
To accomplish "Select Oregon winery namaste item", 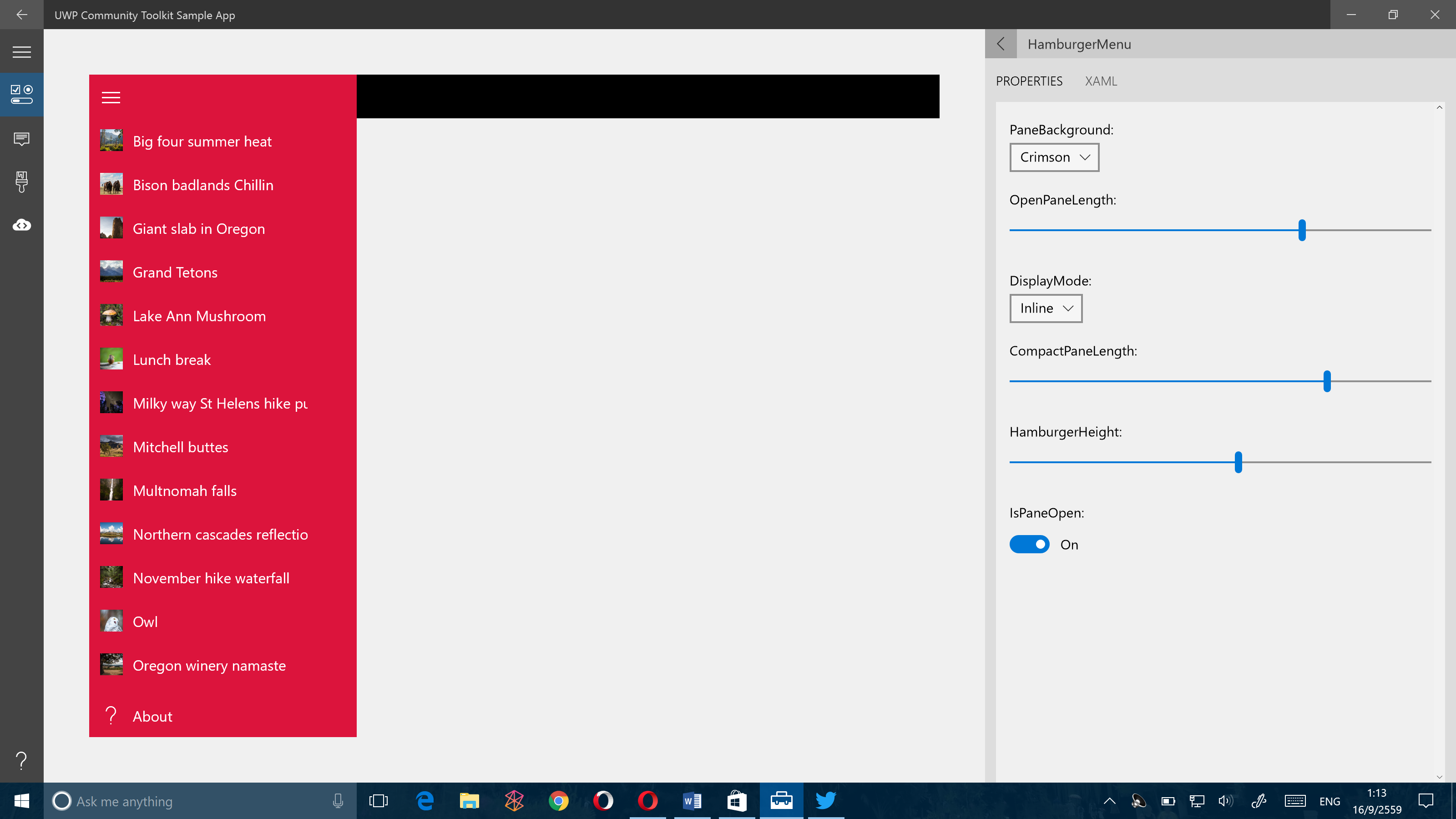I will pyautogui.click(x=222, y=665).
